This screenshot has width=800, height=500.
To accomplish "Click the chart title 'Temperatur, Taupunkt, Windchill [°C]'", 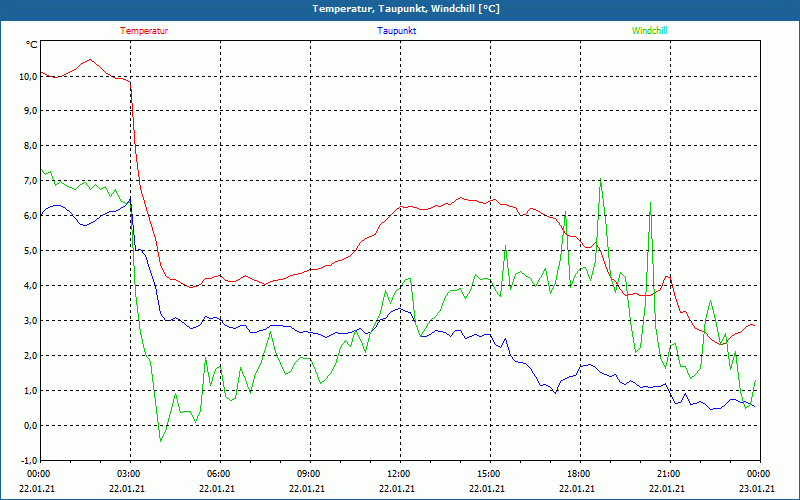I will [406, 9].
